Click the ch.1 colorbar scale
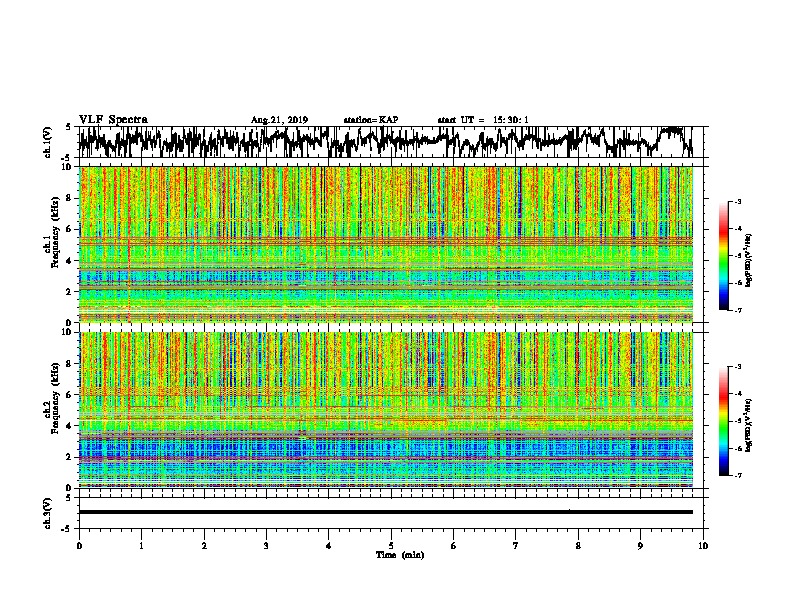 (723, 256)
